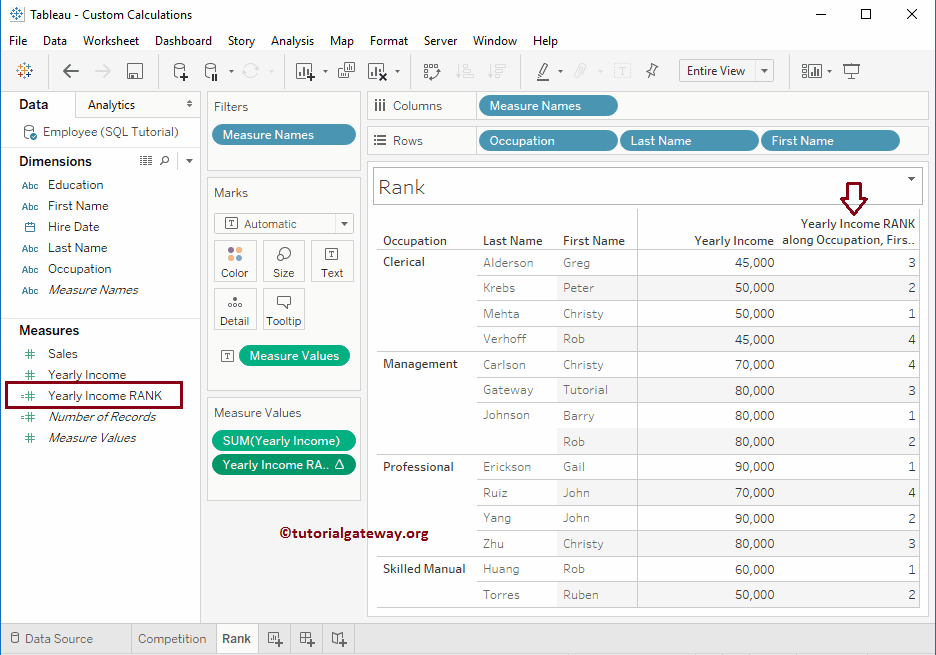The width and height of the screenshot is (936, 655).
Task: Open the Rank title caption dropdown arrow
Action: point(911,179)
